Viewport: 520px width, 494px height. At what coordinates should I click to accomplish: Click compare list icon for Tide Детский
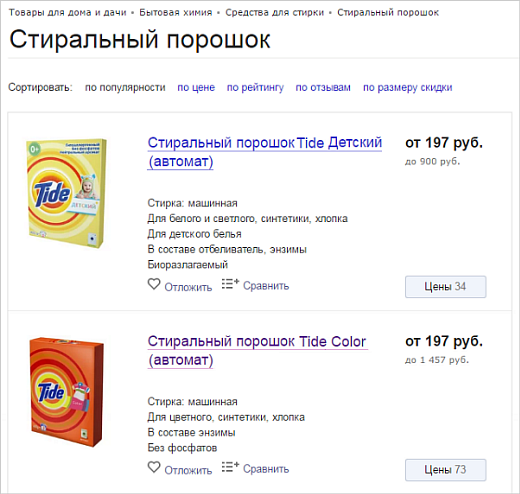[230, 284]
